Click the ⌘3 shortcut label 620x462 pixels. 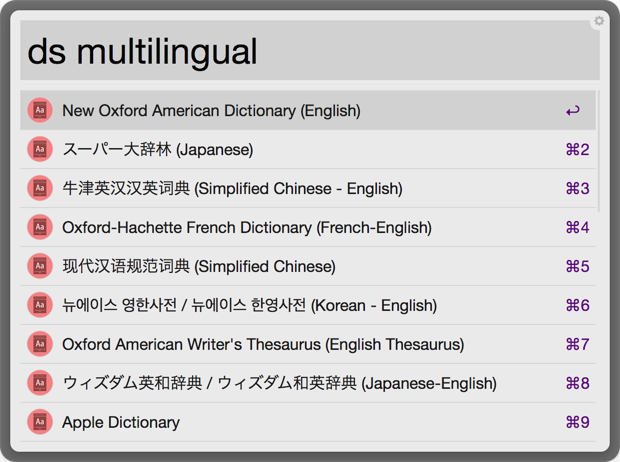pyautogui.click(x=577, y=188)
